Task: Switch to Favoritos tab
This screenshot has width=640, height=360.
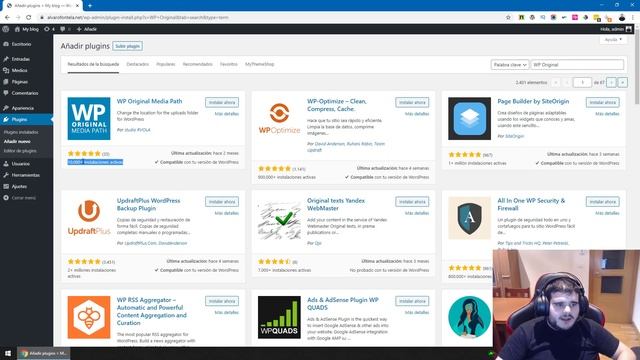Action: 229,64
